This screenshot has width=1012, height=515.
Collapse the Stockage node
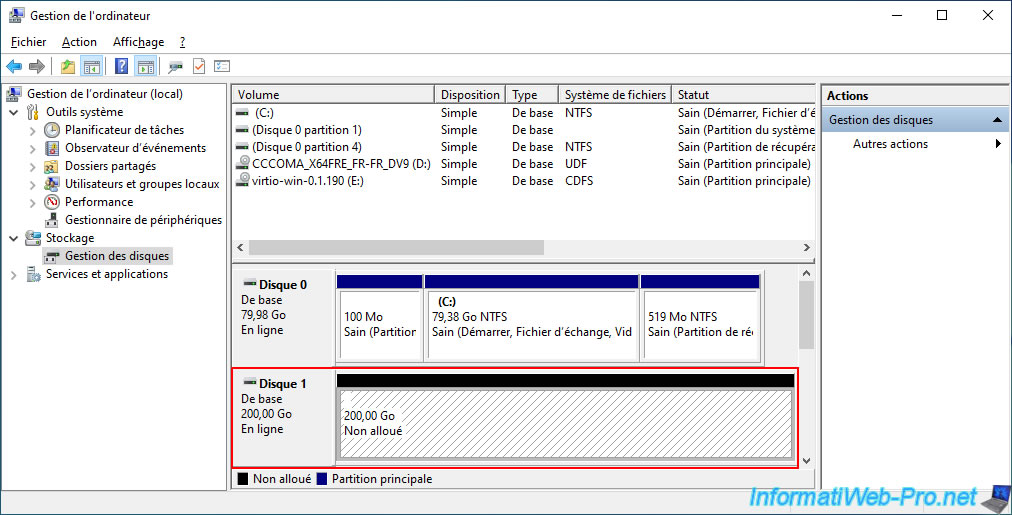[14, 239]
